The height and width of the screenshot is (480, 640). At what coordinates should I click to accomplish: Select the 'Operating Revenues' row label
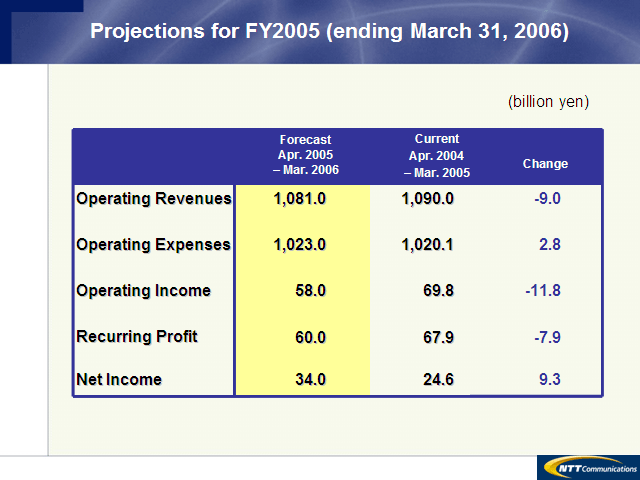(x=154, y=199)
